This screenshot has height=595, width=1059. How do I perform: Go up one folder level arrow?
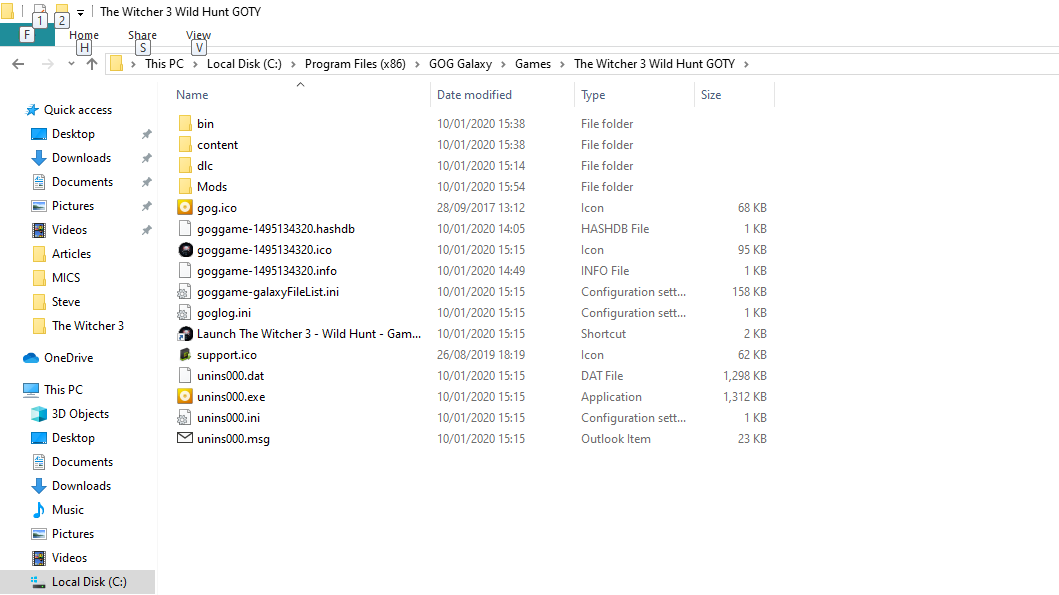click(x=92, y=64)
